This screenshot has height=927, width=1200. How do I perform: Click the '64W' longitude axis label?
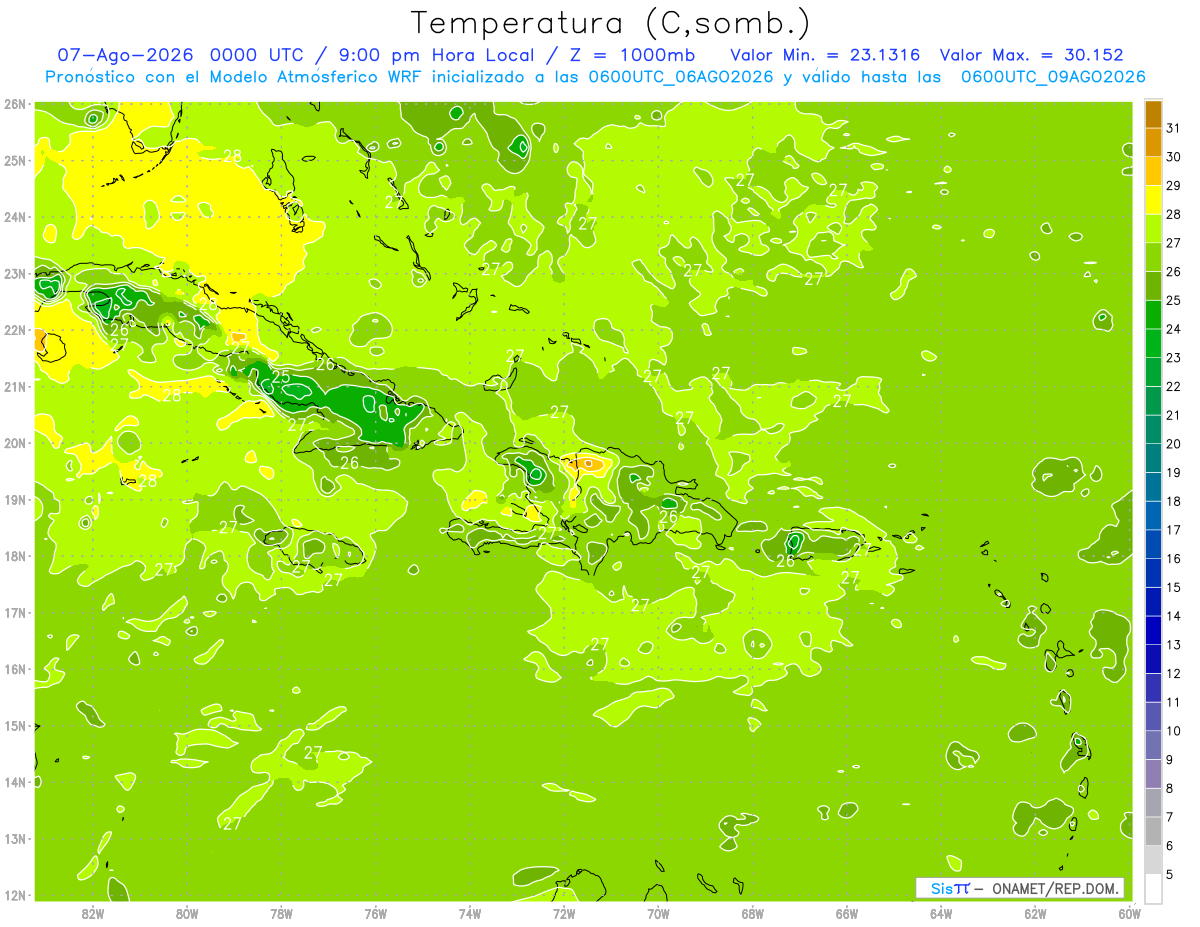(941, 913)
